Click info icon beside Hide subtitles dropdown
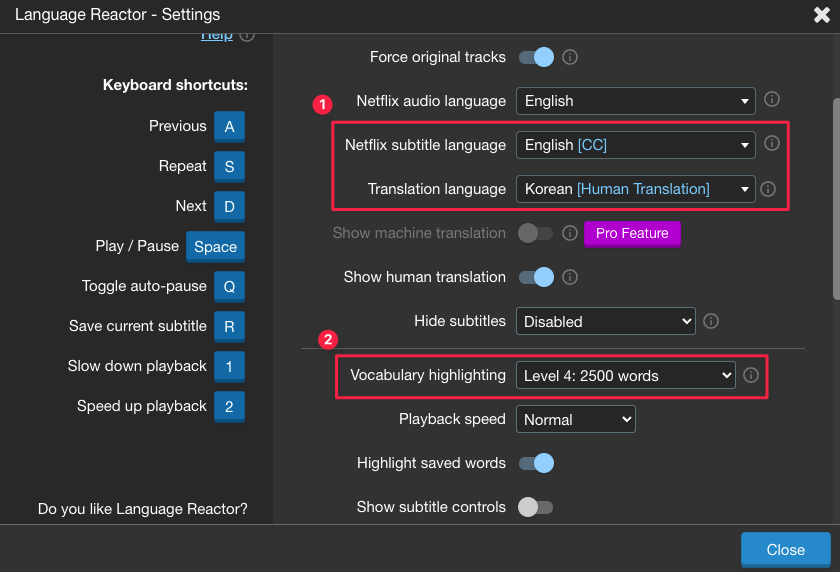Image resolution: width=840 pixels, height=572 pixels. [x=710, y=321]
